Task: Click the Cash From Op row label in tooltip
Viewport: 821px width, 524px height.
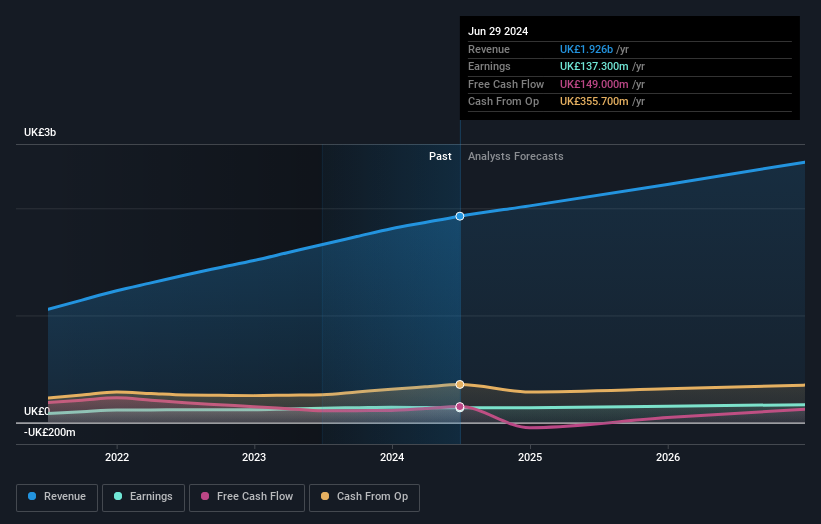Action: 504,102
